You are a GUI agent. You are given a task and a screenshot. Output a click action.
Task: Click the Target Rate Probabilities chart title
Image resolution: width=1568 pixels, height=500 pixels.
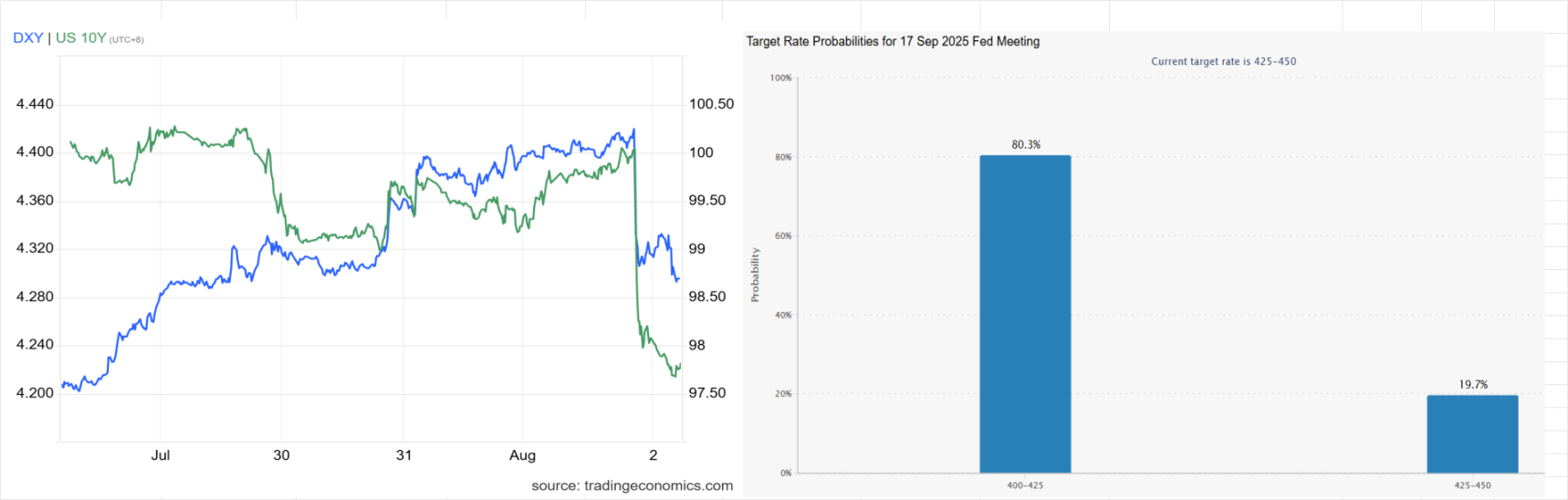pos(893,41)
